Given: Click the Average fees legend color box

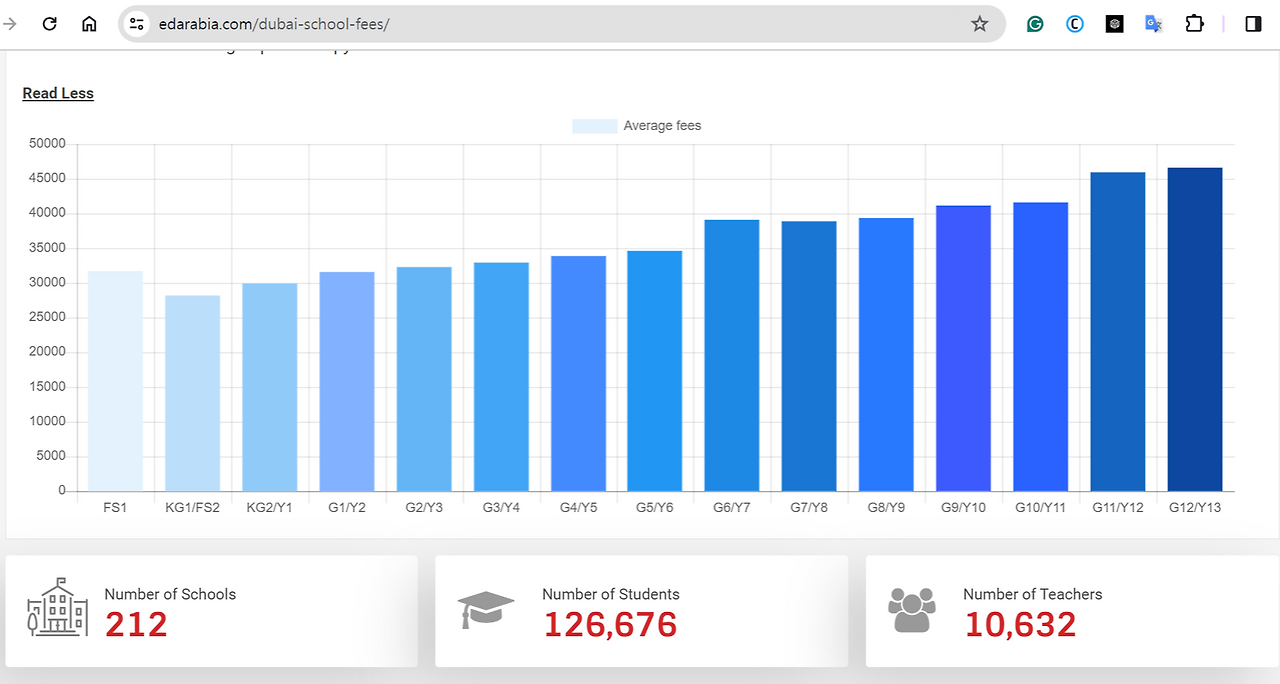Looking at the screenshot, I should click(594, 126).
